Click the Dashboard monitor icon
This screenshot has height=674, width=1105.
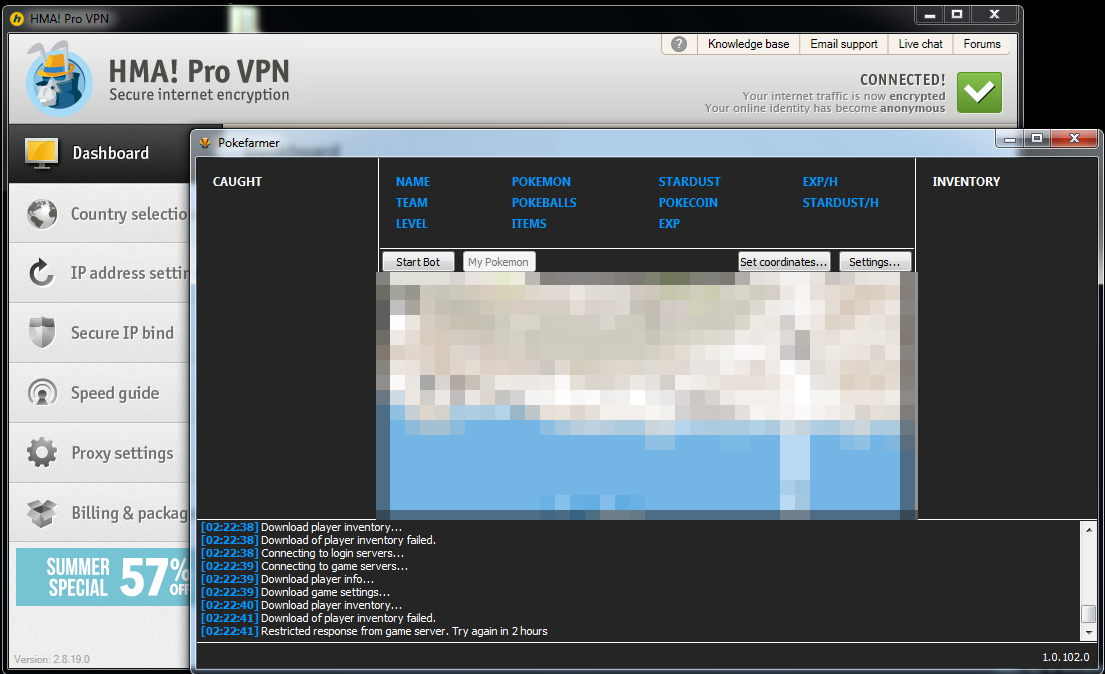click(42, 153)
